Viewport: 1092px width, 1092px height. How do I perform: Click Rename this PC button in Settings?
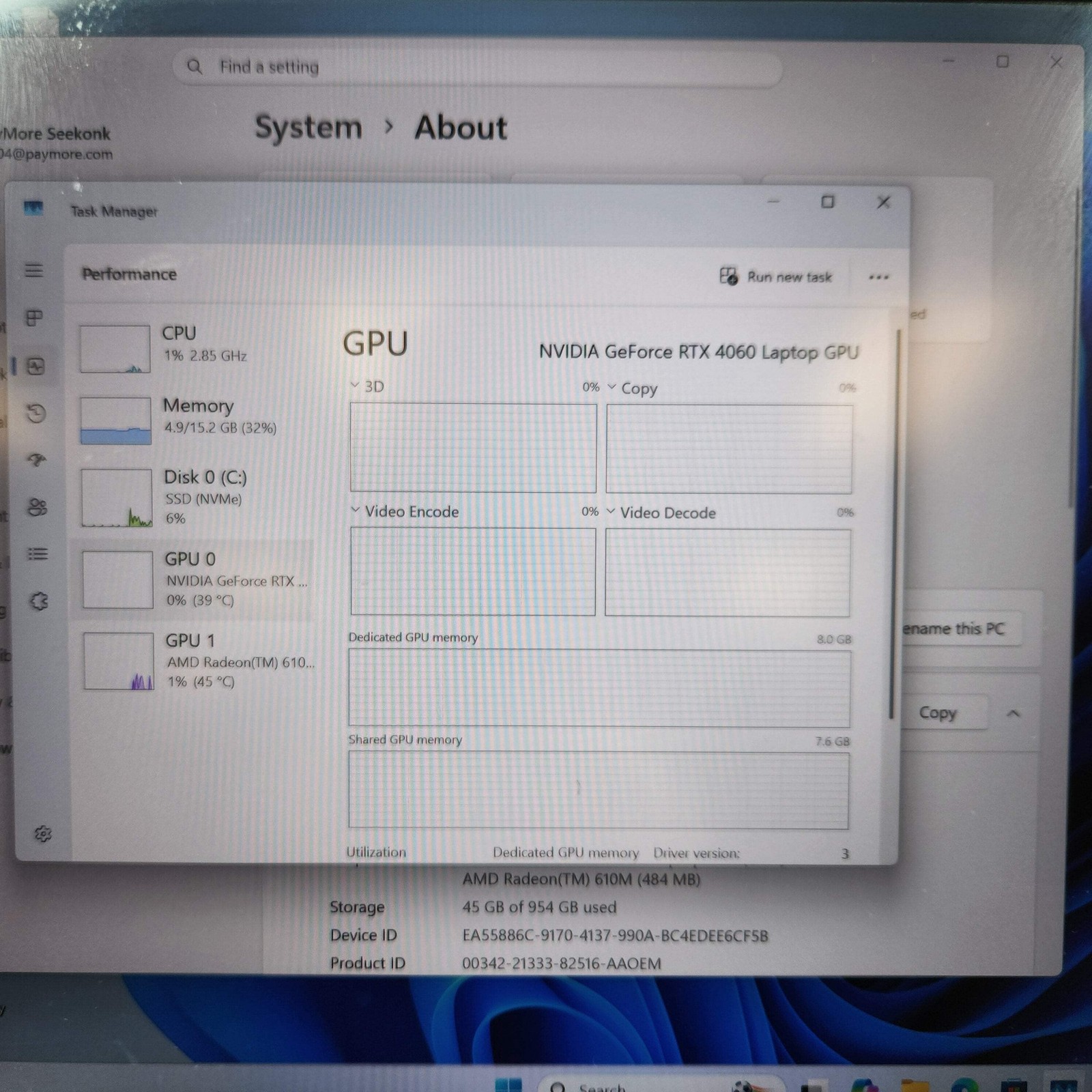pyautogui.click(x=959, y=629)
